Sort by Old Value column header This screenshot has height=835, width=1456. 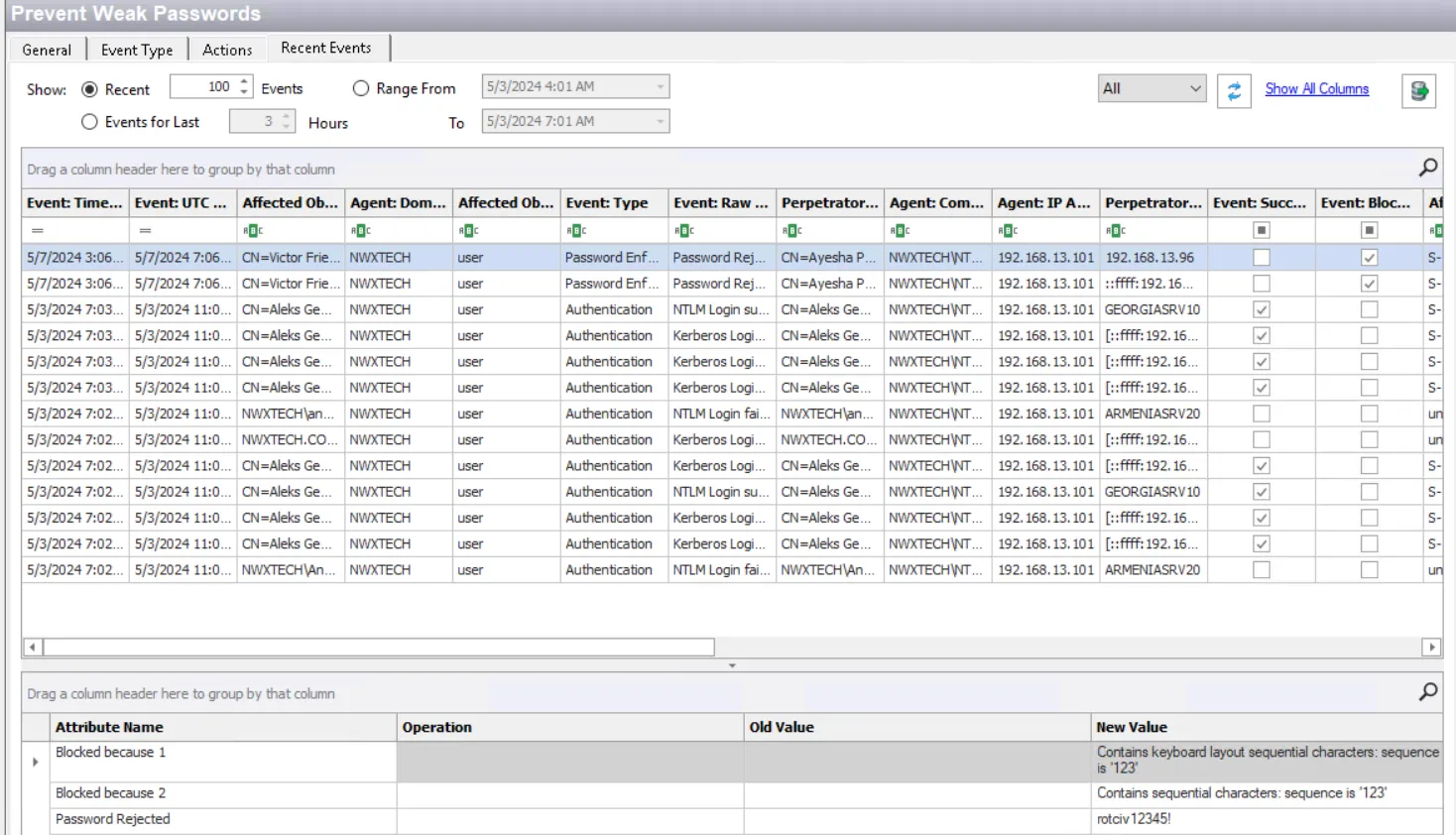click(x=917, y=727)
